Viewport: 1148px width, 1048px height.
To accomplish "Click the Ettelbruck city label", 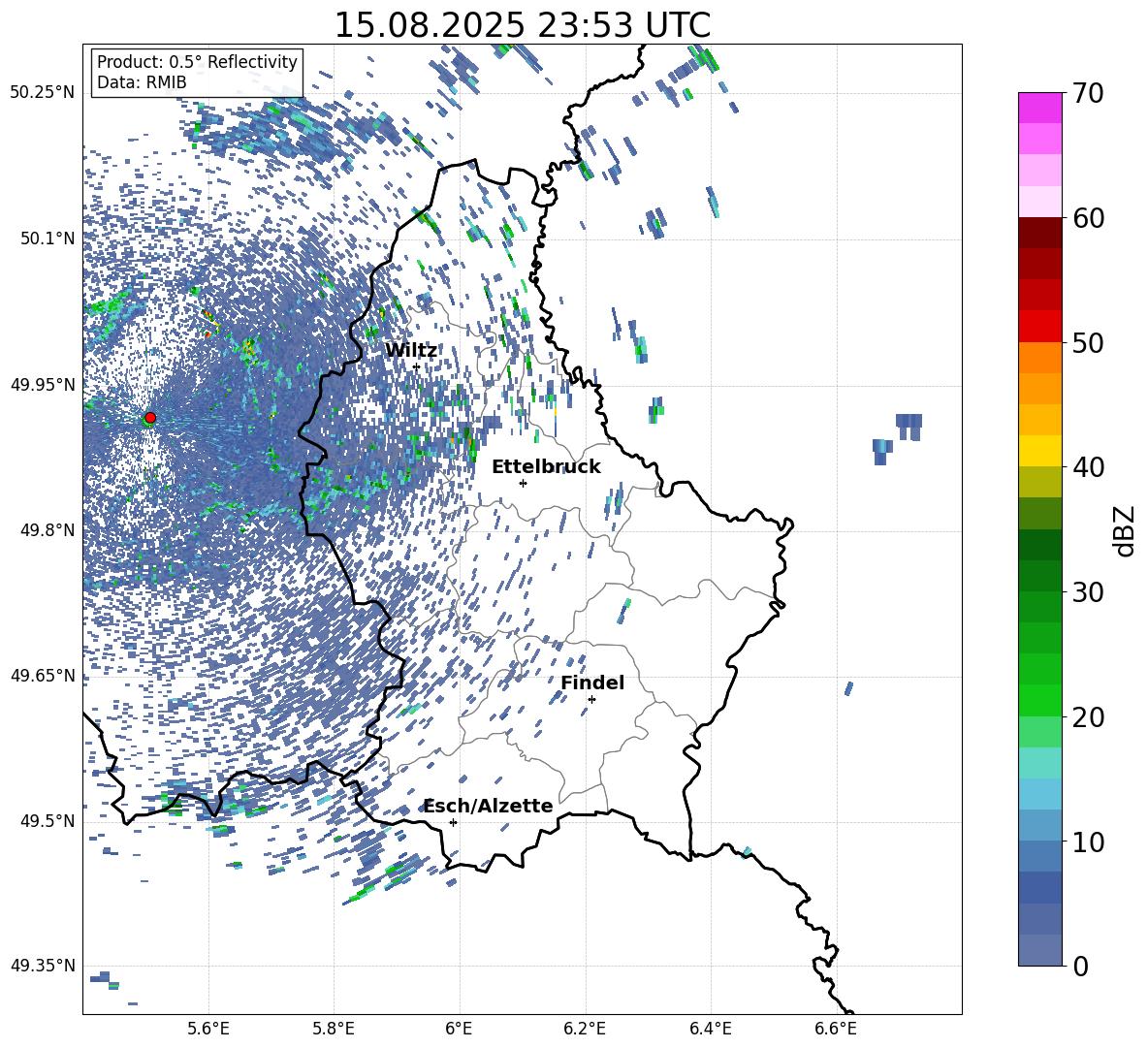I will pos(546,467).
